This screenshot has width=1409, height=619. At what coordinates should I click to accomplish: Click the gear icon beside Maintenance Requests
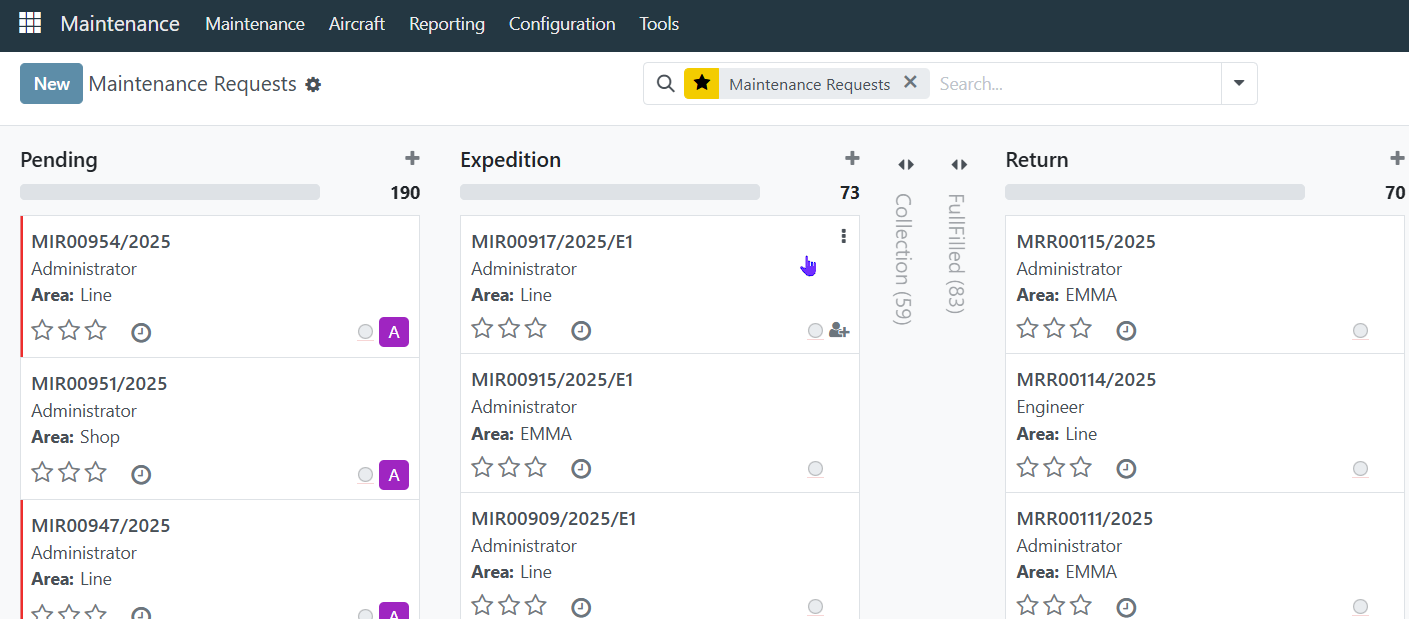[x=313, y=85]
